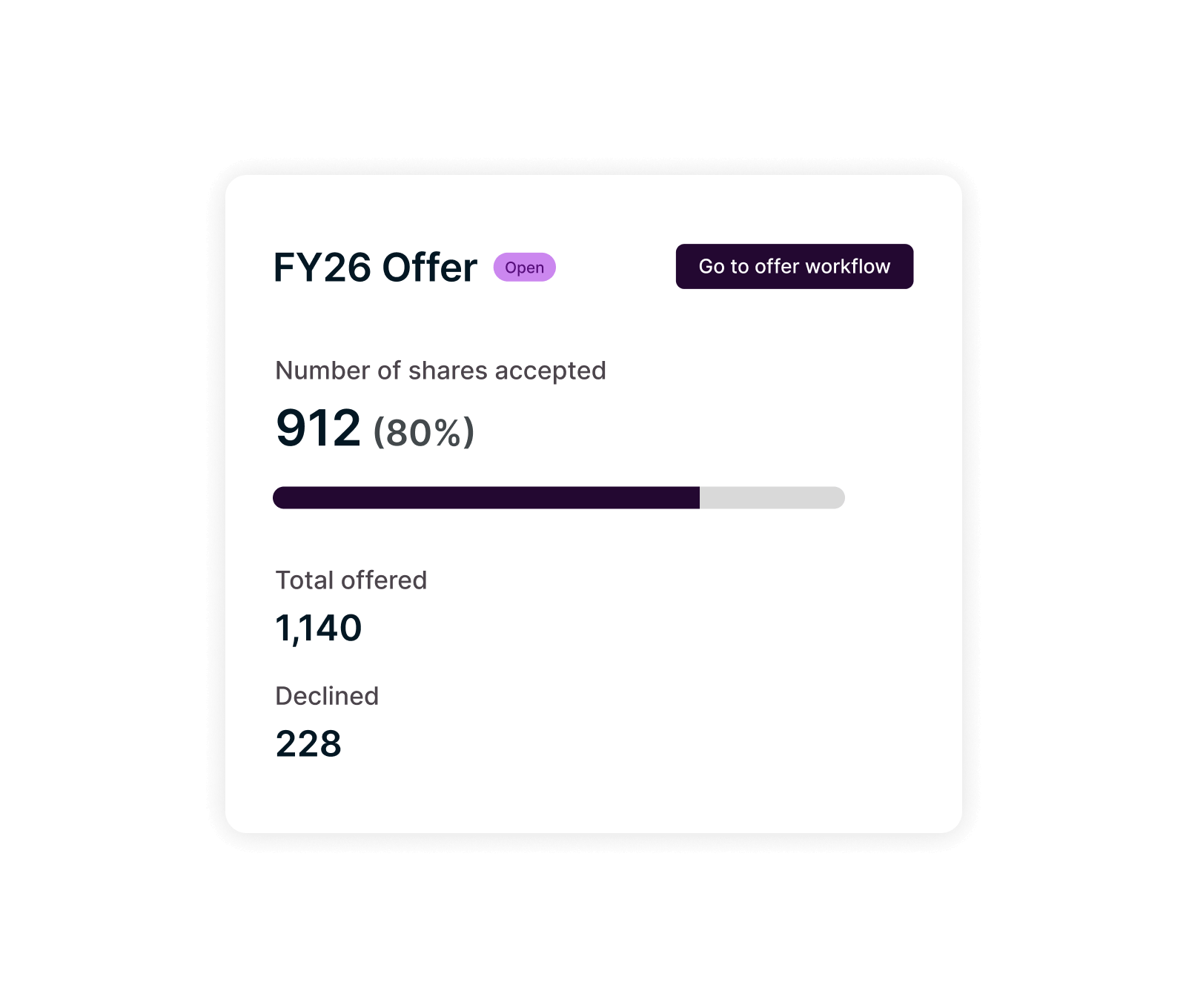
Task: Click the rounded left end of progress bar
Action: coord(280,498)
